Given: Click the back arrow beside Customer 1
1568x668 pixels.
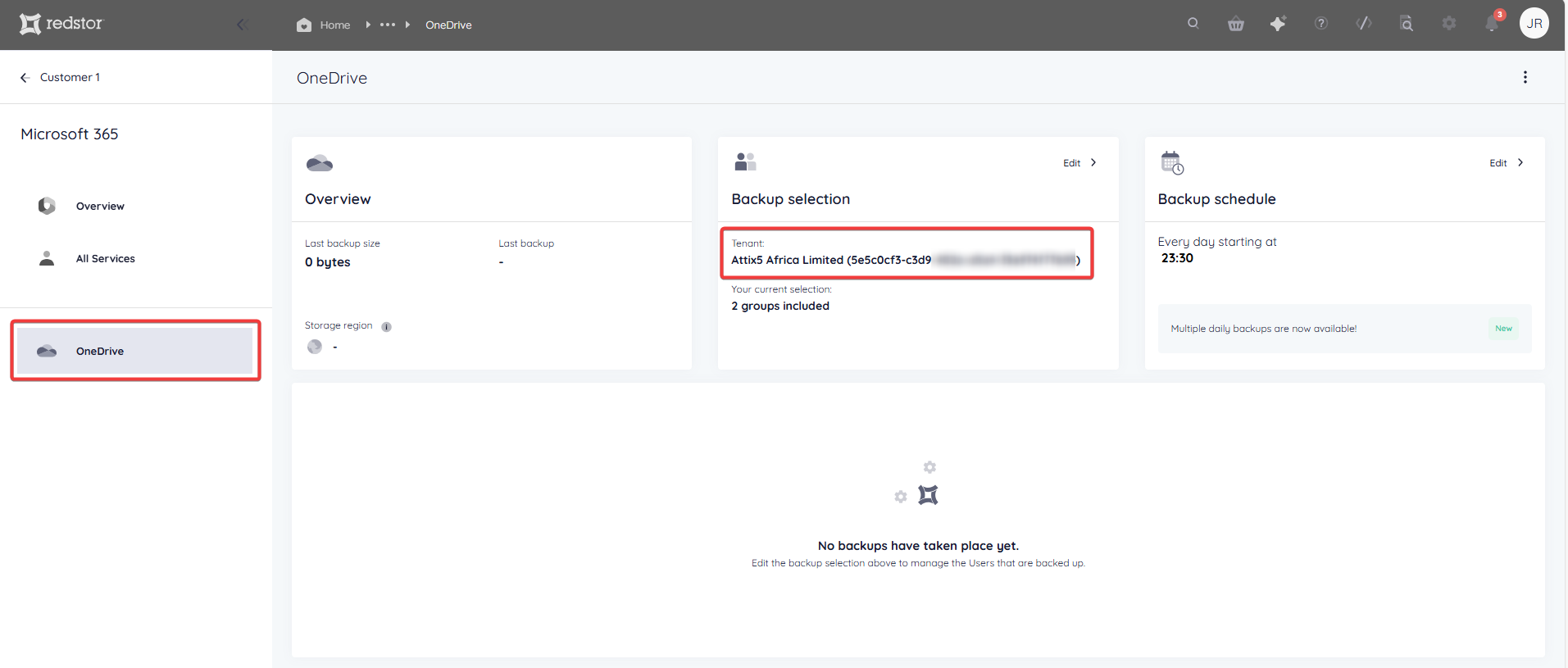Looking at the screenshot, I should tap(25, 77).
